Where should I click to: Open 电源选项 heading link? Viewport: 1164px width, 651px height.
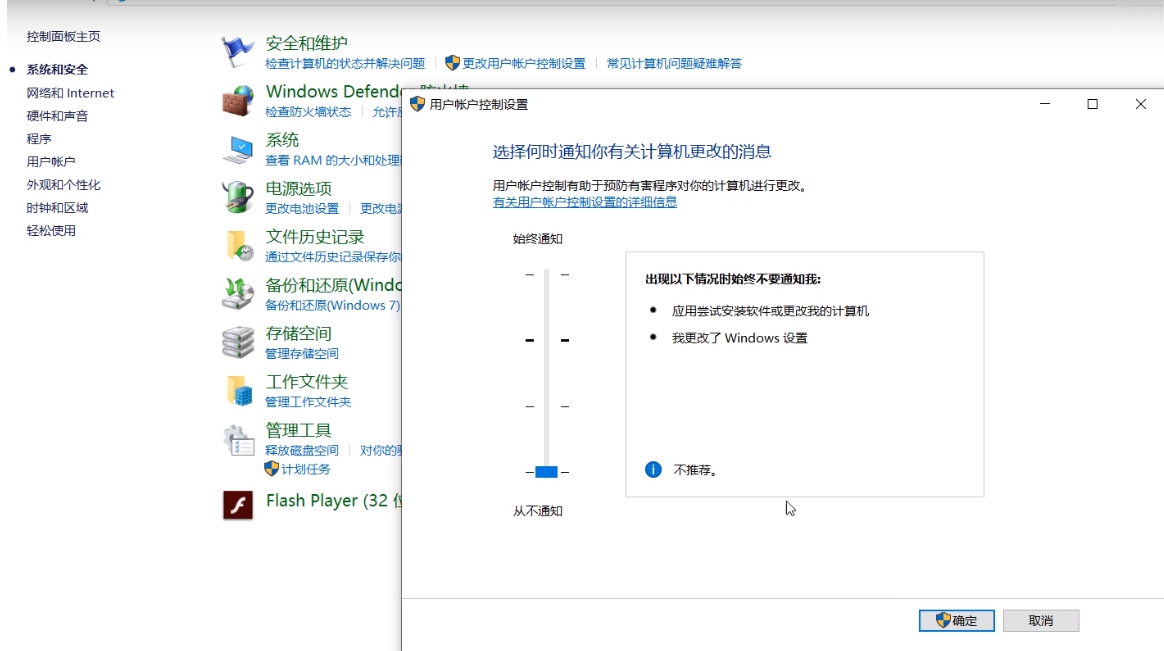pyautogui.click(x=298, y=189)
